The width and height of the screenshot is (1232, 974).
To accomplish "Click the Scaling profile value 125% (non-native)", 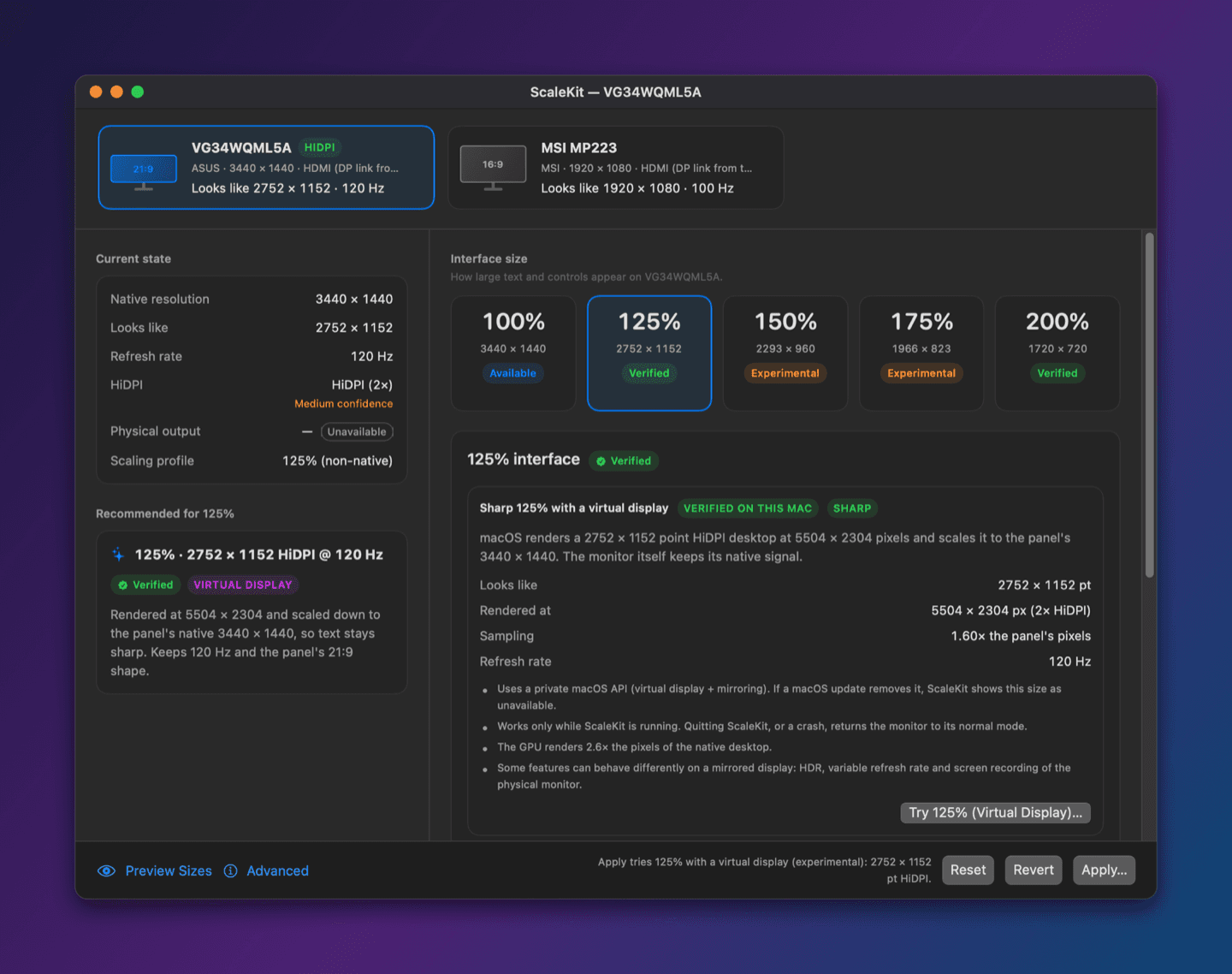I will [338, 461].
